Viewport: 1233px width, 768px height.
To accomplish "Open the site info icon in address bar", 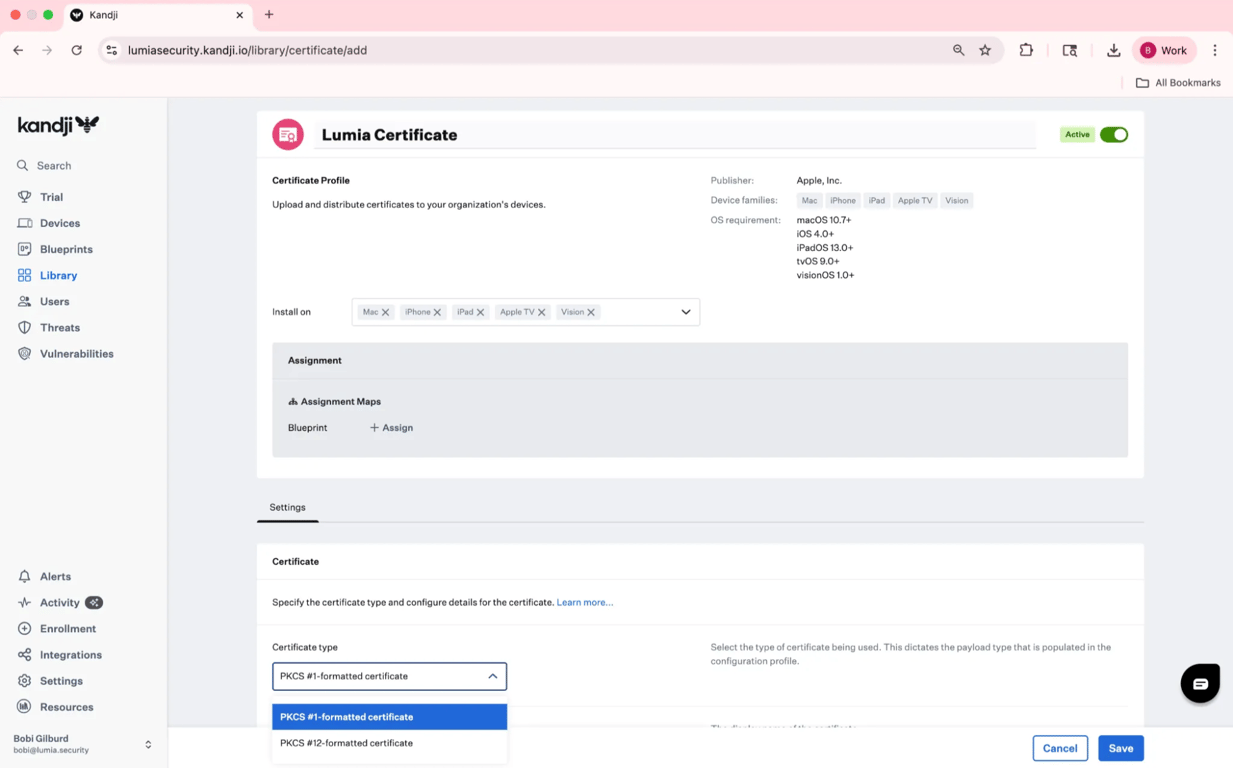I will 112,50.
